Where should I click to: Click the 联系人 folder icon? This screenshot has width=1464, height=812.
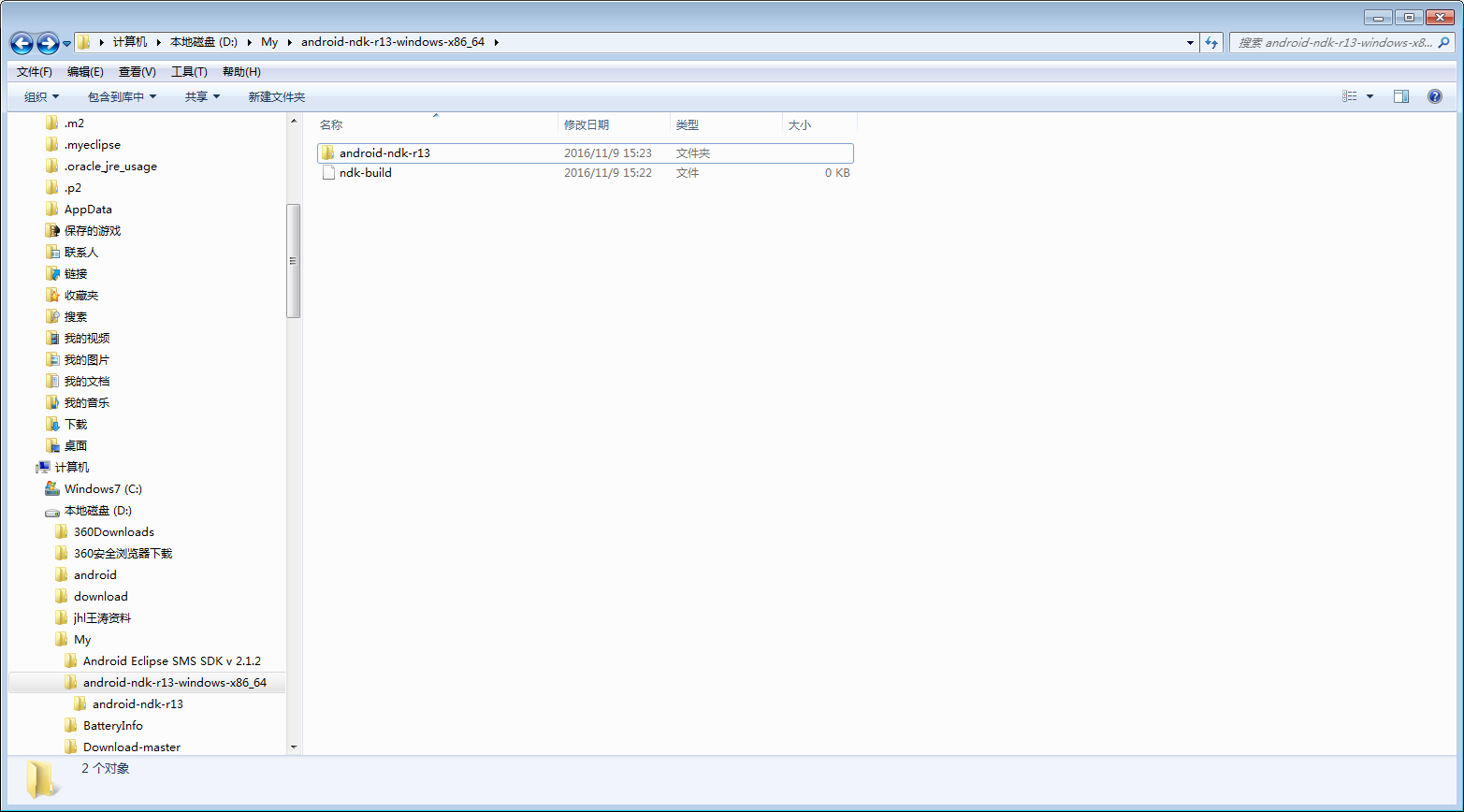52,252
